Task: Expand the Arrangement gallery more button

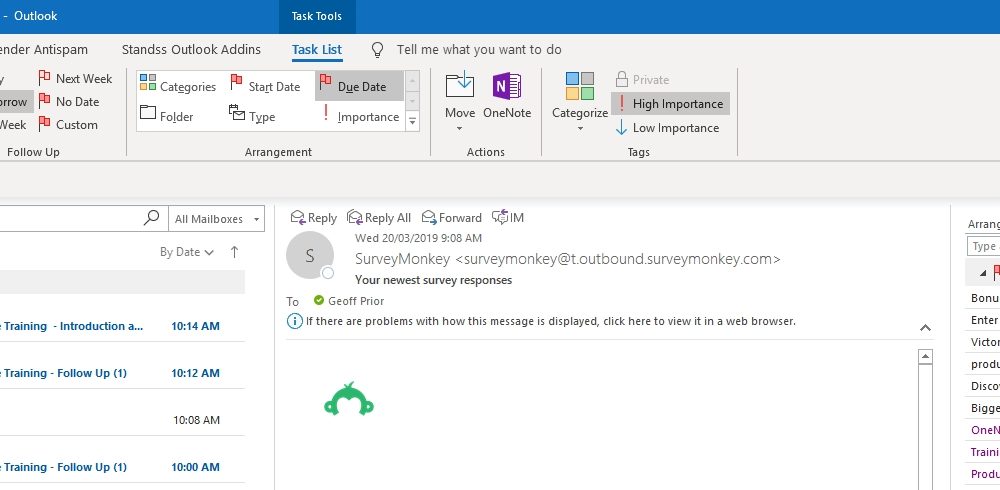Action: (x=413, y=120)
